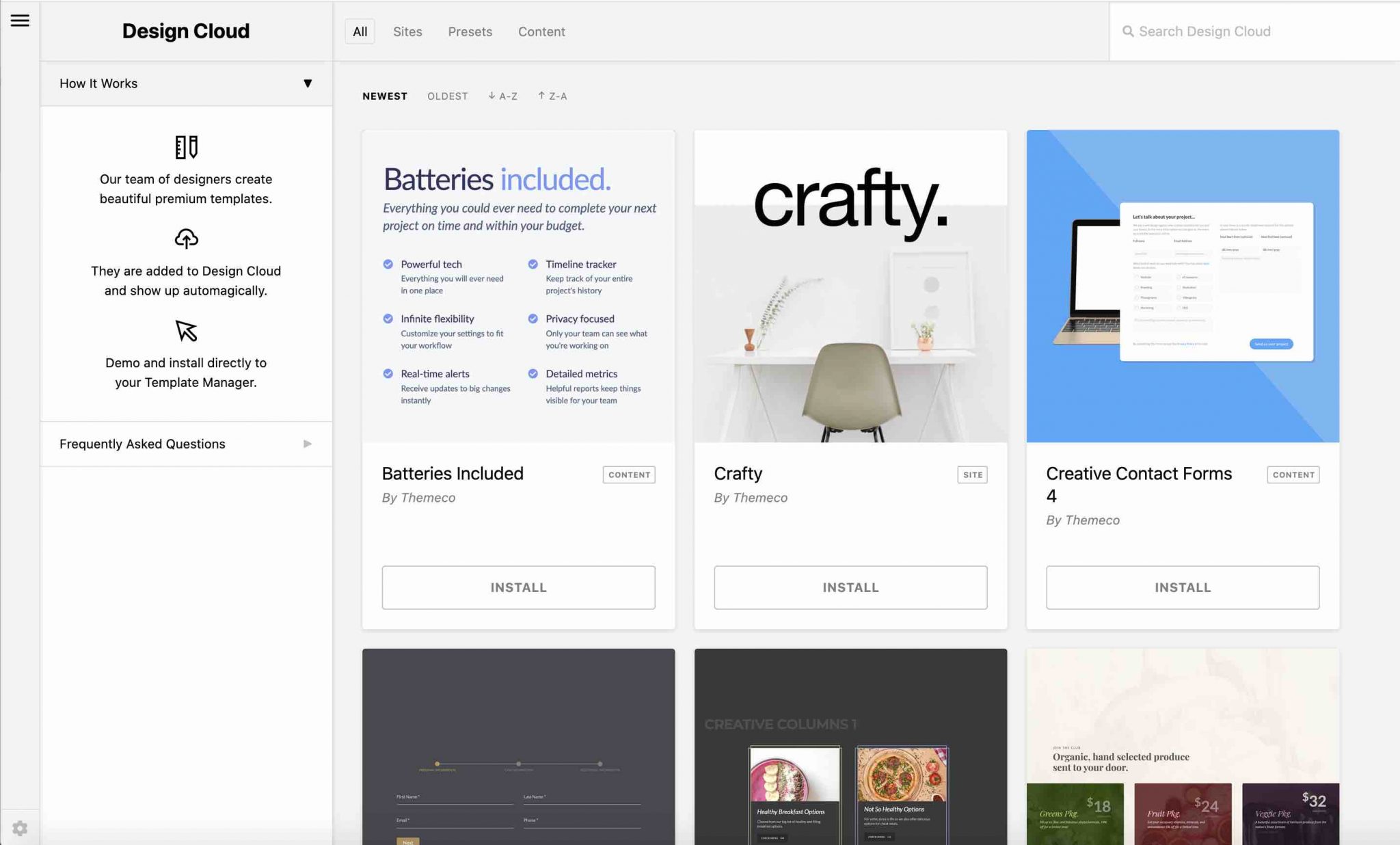
Task: Click the SITE badge on Crafty
Action: 972,474
